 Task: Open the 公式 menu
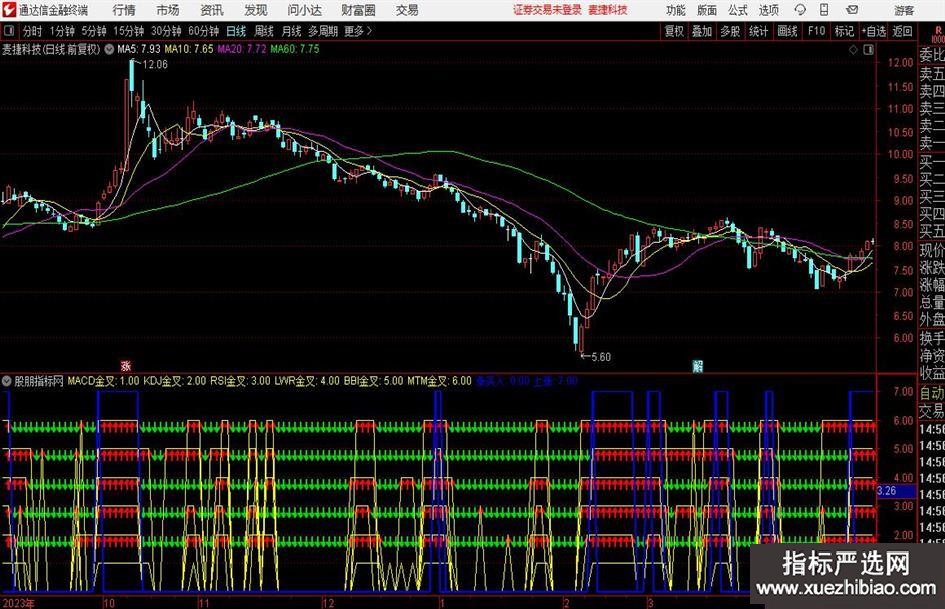[738, 10]
